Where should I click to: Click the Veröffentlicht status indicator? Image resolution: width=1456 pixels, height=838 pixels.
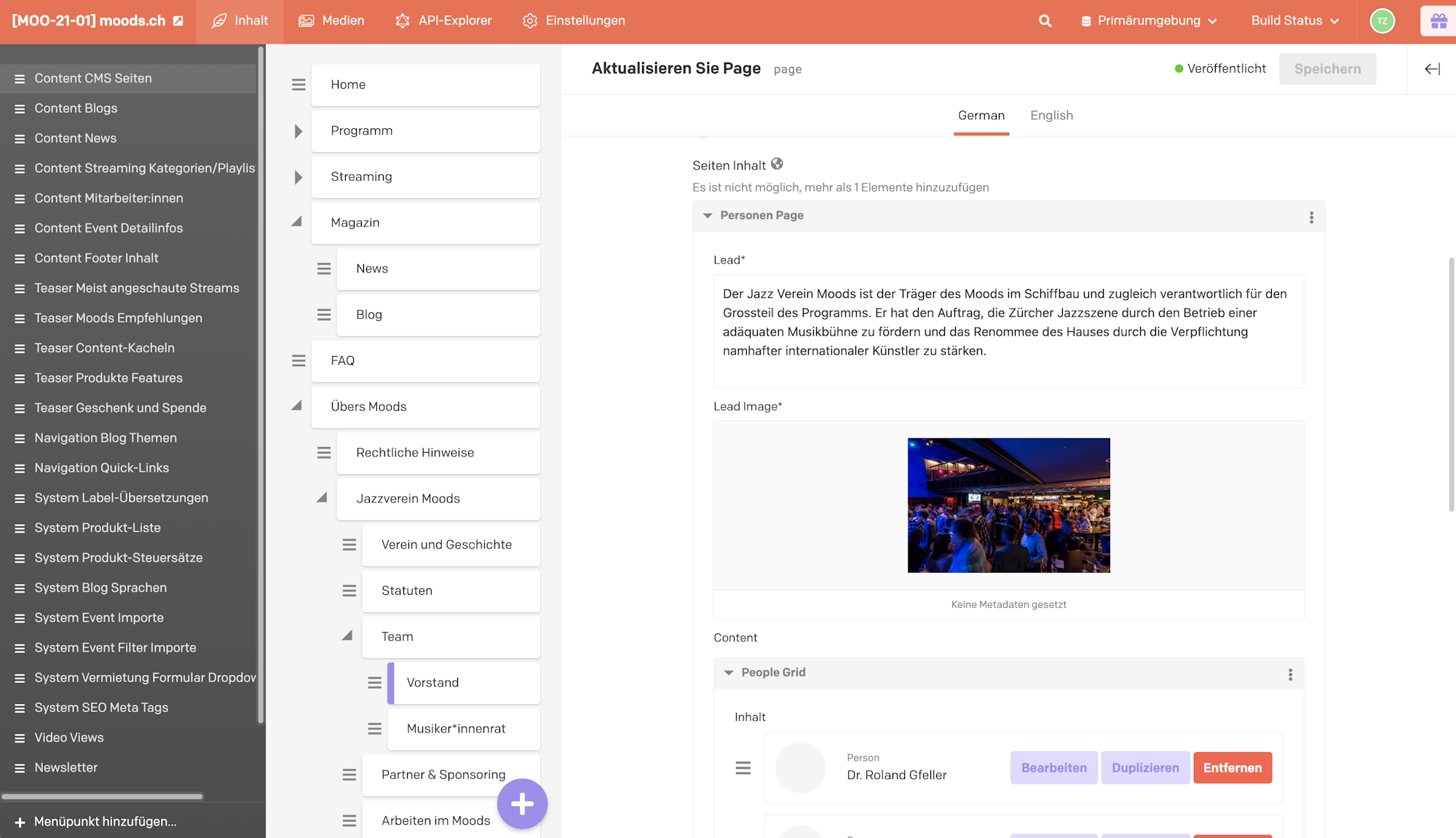point(1220,68)
